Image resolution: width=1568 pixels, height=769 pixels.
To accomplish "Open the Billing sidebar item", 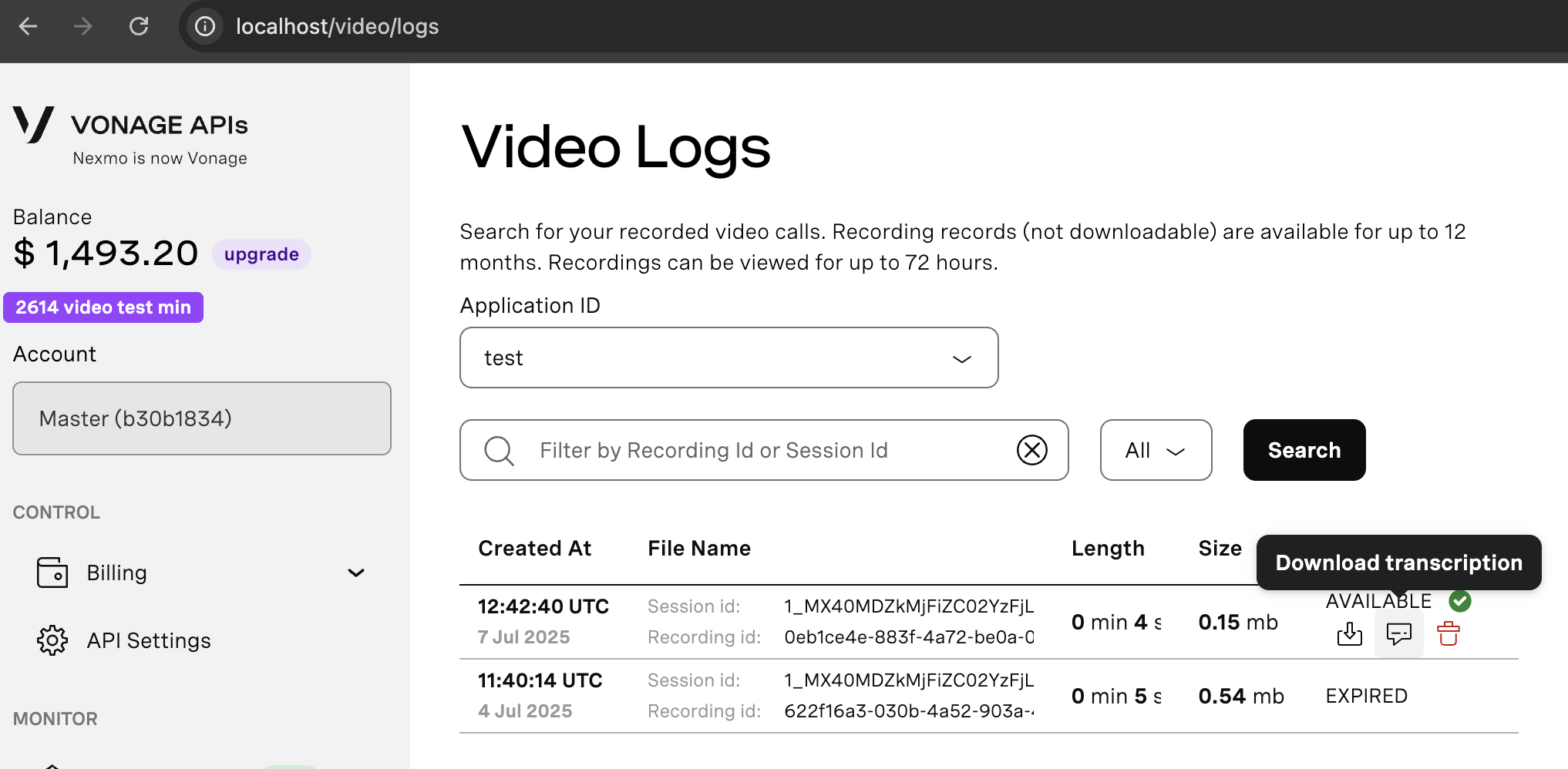I will 116,573.
